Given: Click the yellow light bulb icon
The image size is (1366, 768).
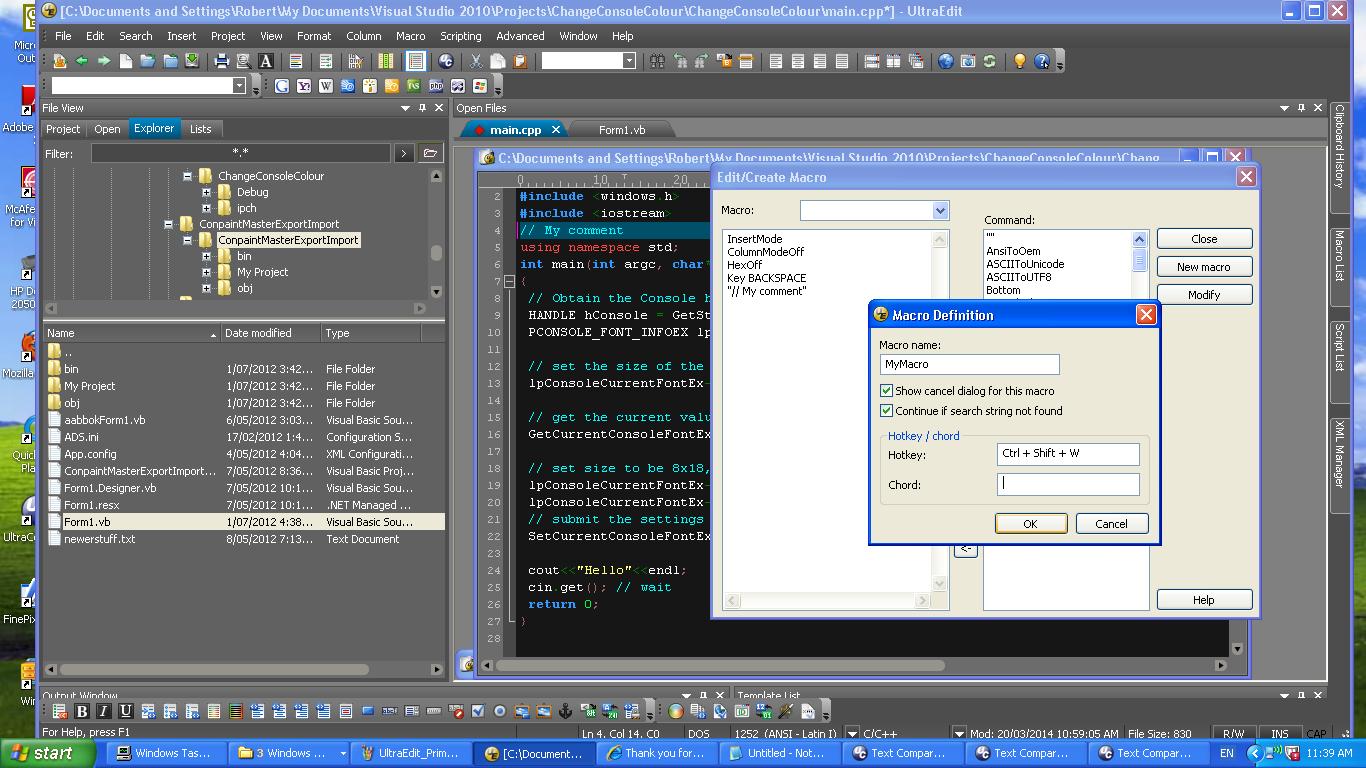Looking at the screenshot, I should tap(1019, 61).
